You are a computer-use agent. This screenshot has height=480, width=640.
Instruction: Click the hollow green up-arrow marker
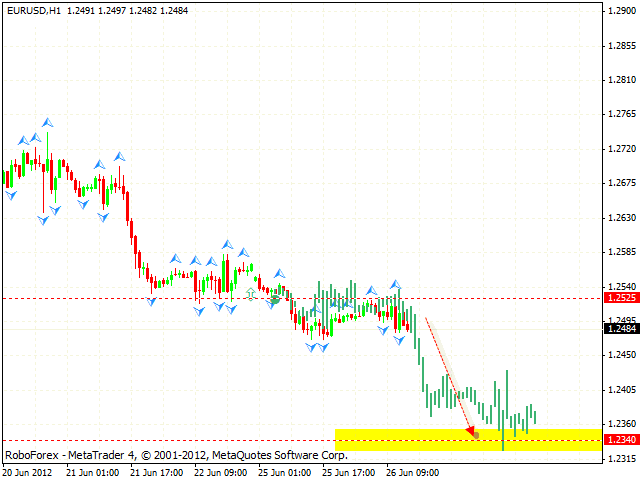pos(250,293)
